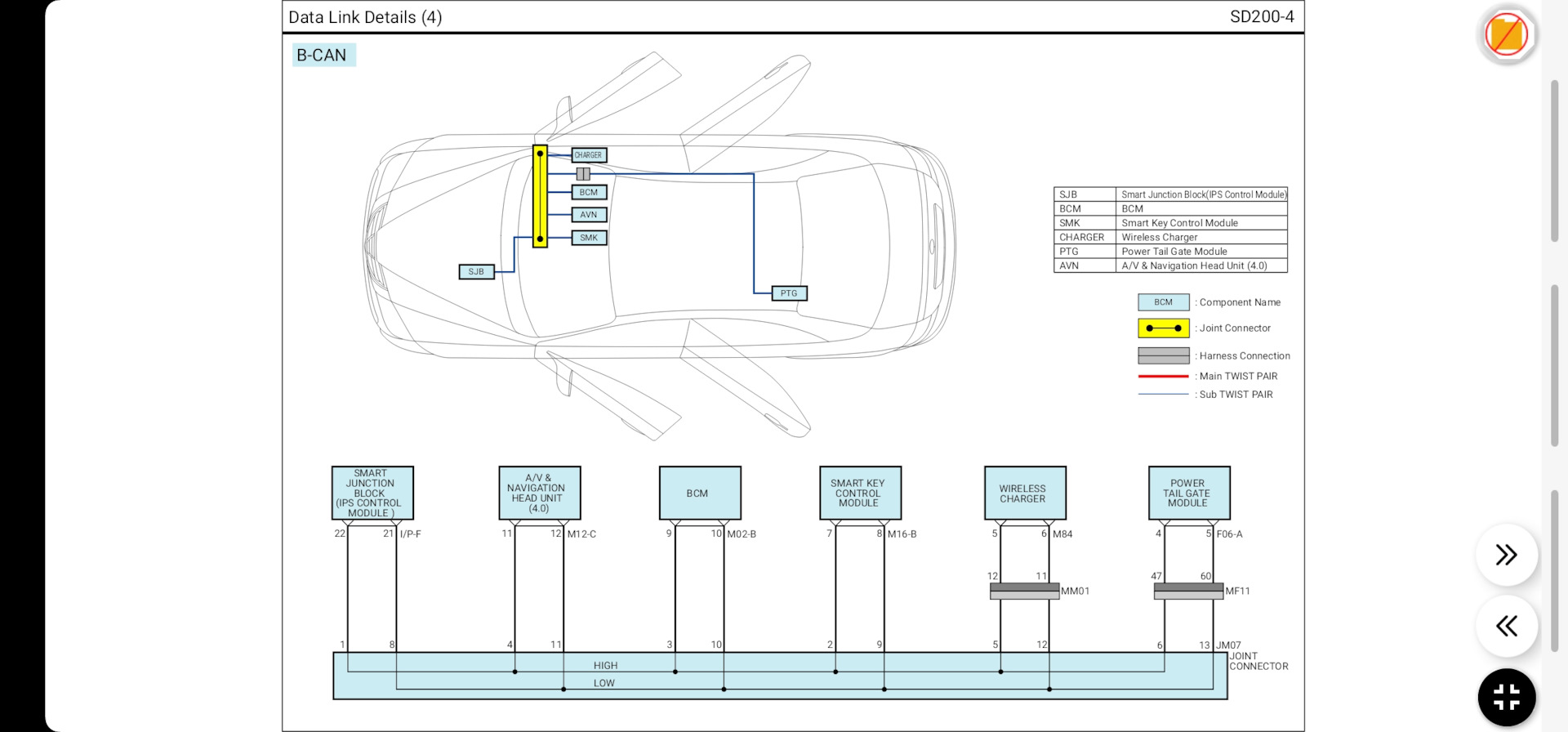Click the MM01 harness connection block
1568x732 pixels.
tap(1024, 591)
